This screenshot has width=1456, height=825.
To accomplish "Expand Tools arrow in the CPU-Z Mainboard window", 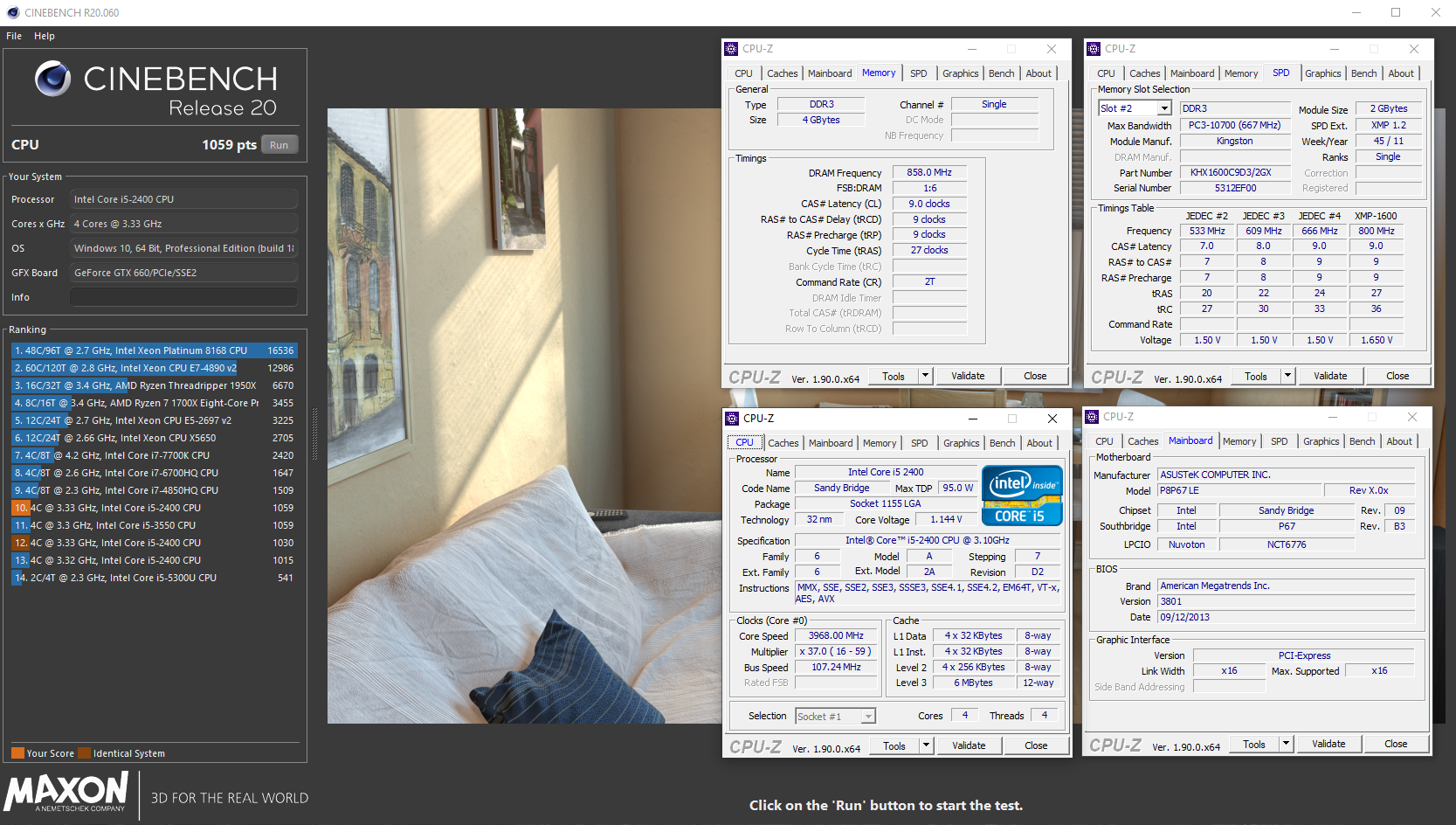I will [1285, 744].
